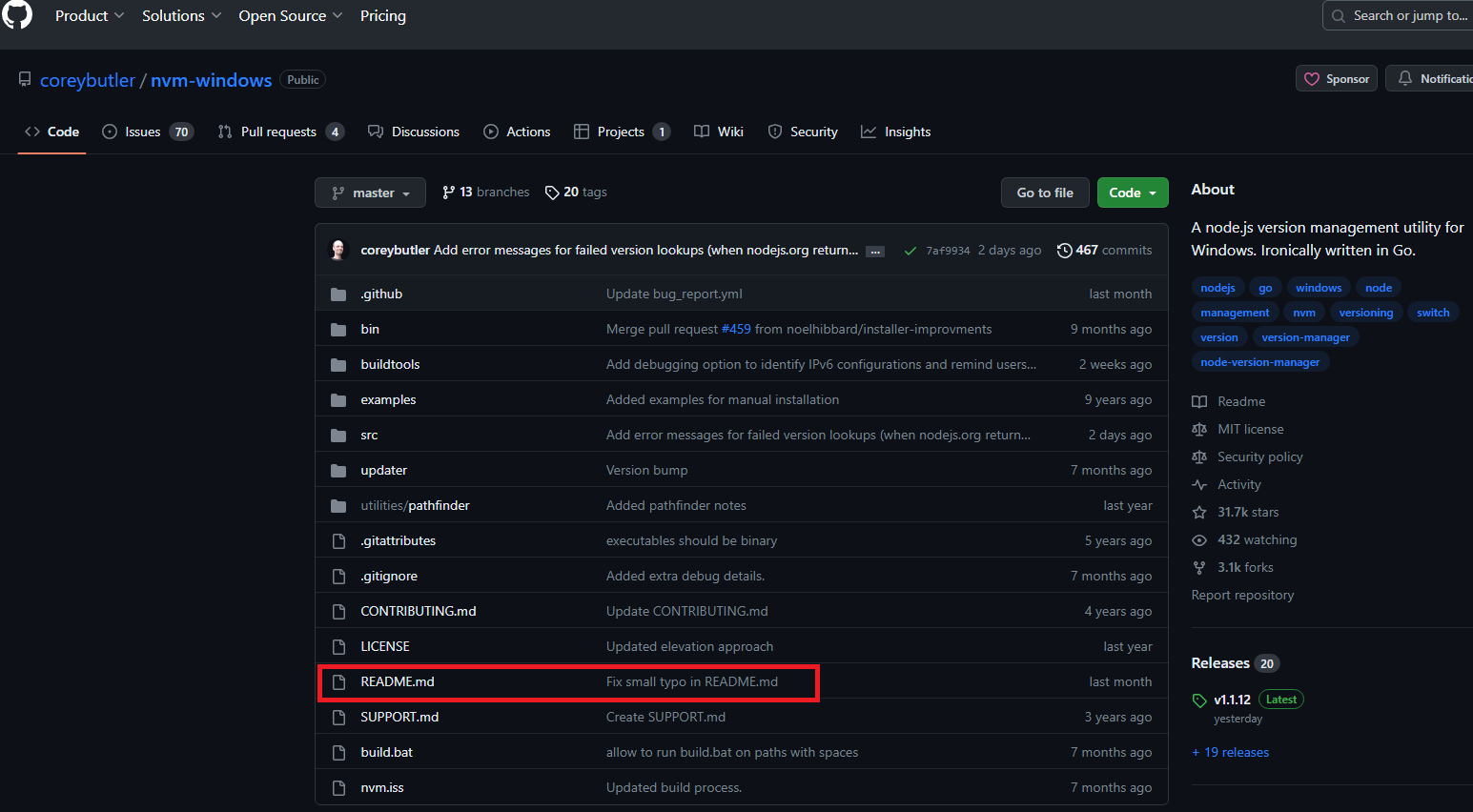The height and width of the screenshot is (812, 1473).
Task: Open the .github folder icon
Action: 338,294
